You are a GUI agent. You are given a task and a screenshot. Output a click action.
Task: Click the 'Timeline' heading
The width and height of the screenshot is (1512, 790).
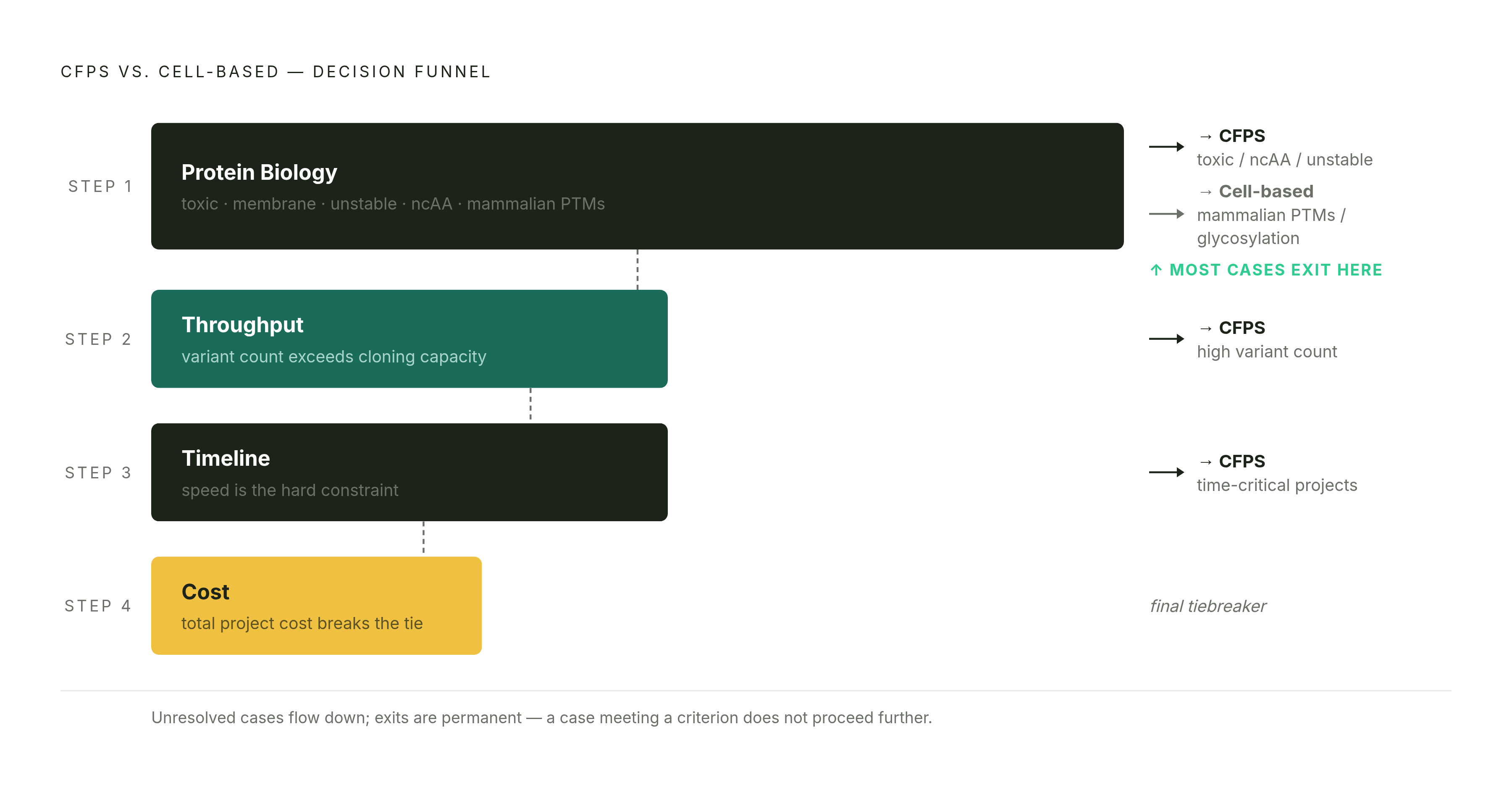pos(226,458)
